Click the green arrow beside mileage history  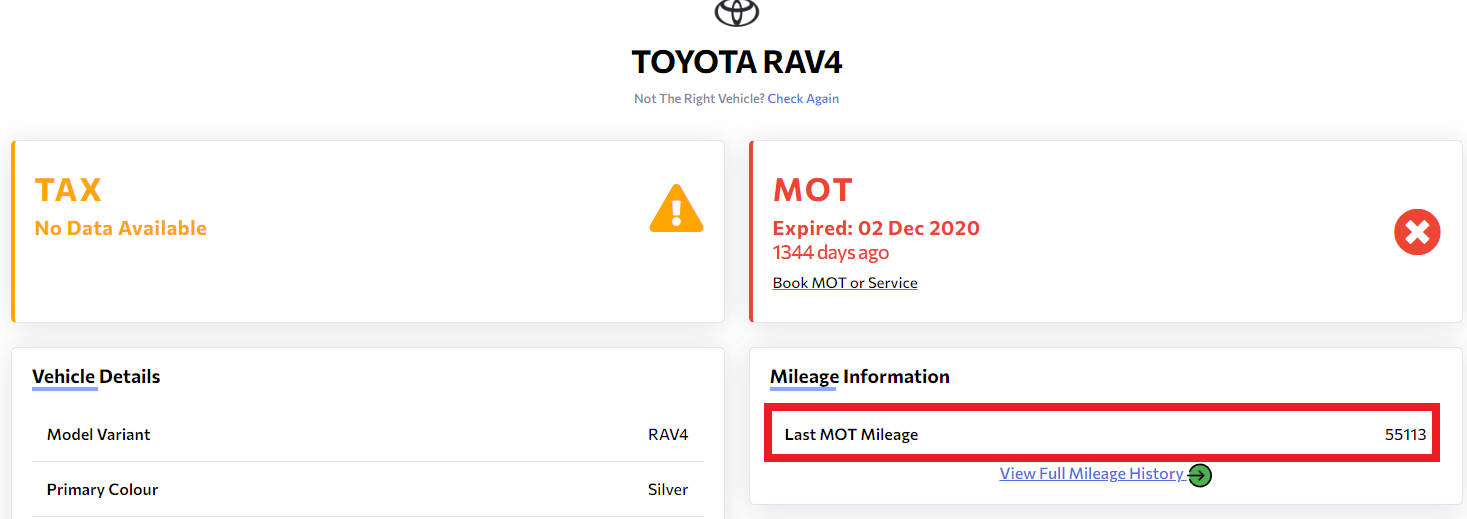[1200, 475]
